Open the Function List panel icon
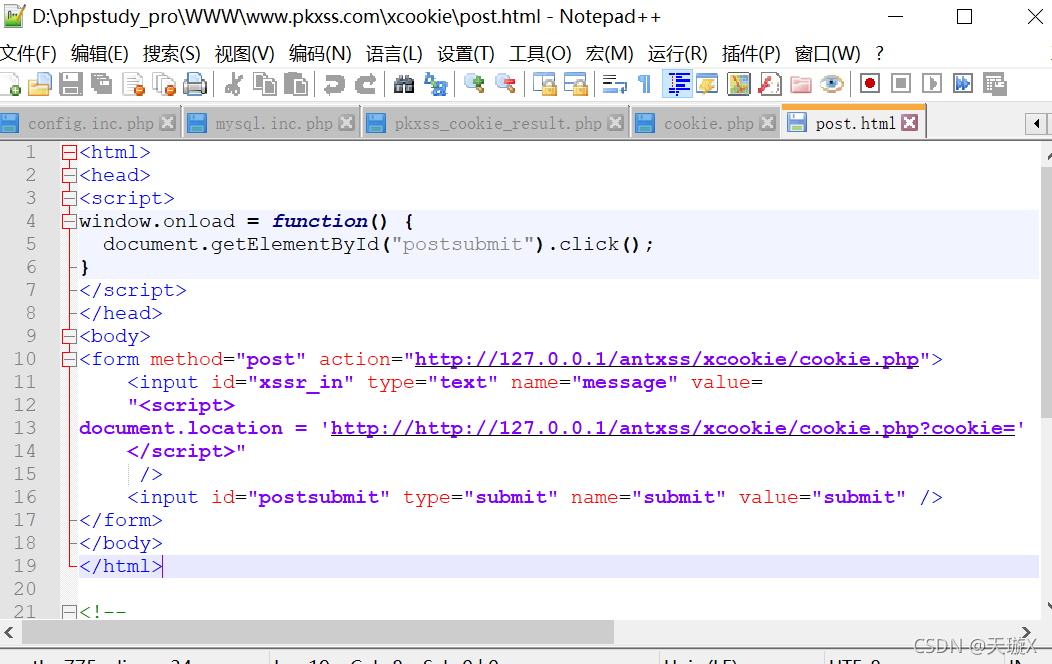The height and width of the screenshot is (664, 1052). [769, 85]
